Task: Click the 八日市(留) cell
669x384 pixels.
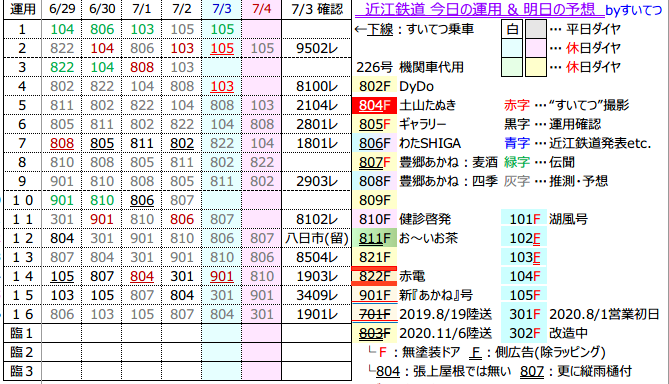Action: click(x=317, y=238)
